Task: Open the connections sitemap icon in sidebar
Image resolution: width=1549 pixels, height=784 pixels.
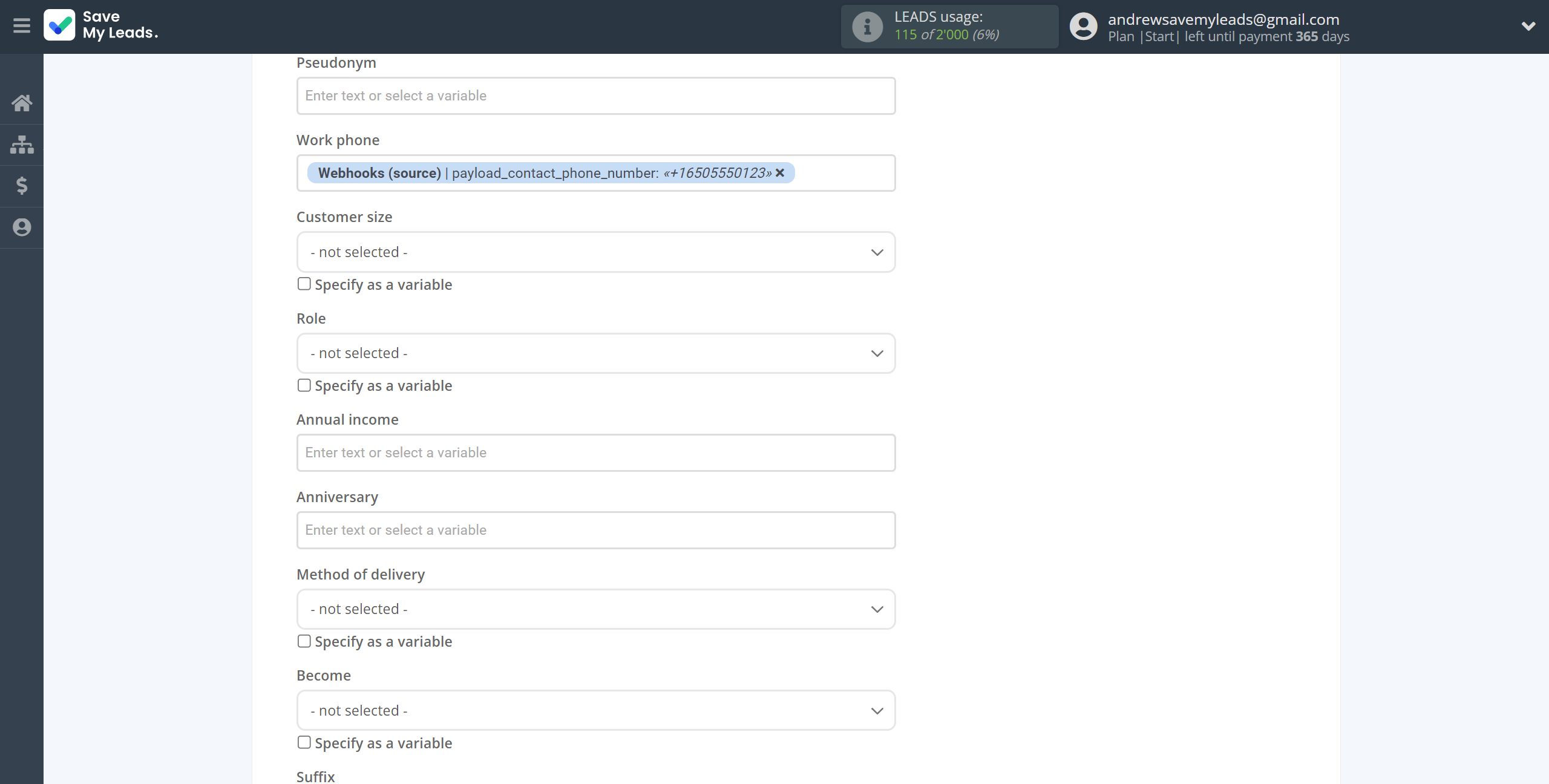Action: pos(22,145)
